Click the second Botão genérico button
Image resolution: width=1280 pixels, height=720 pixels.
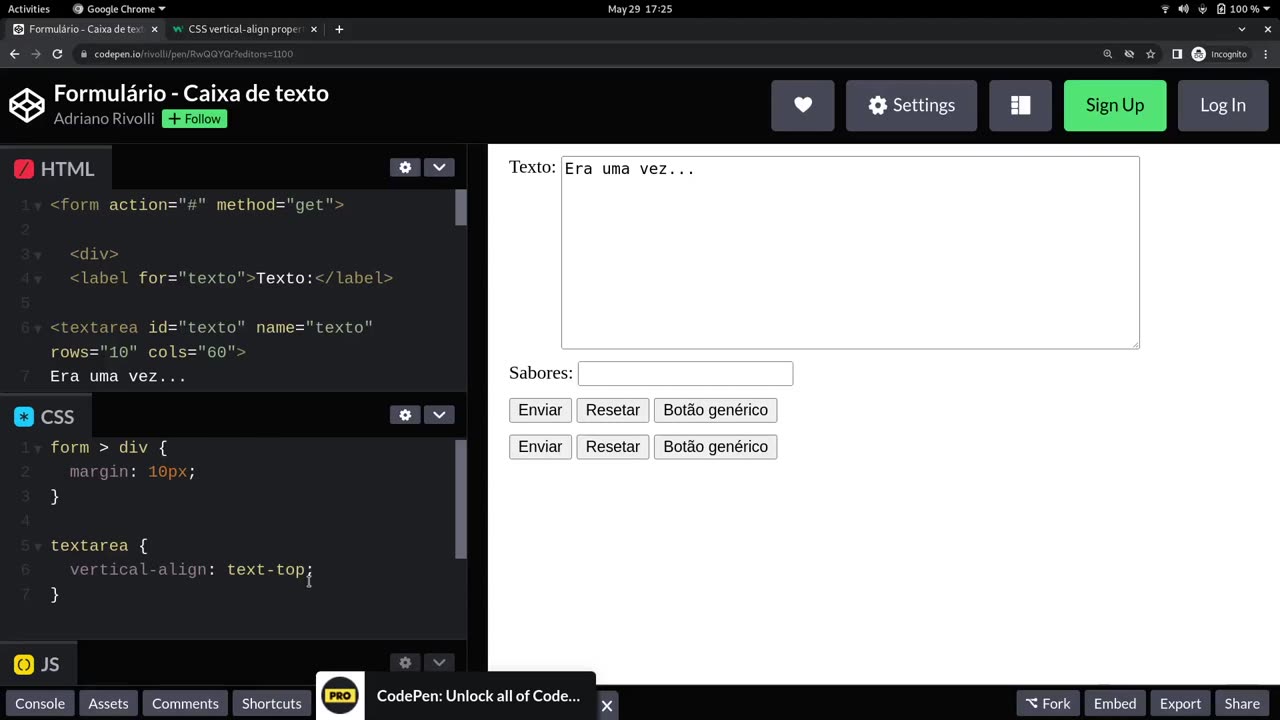tap(715, 446)
